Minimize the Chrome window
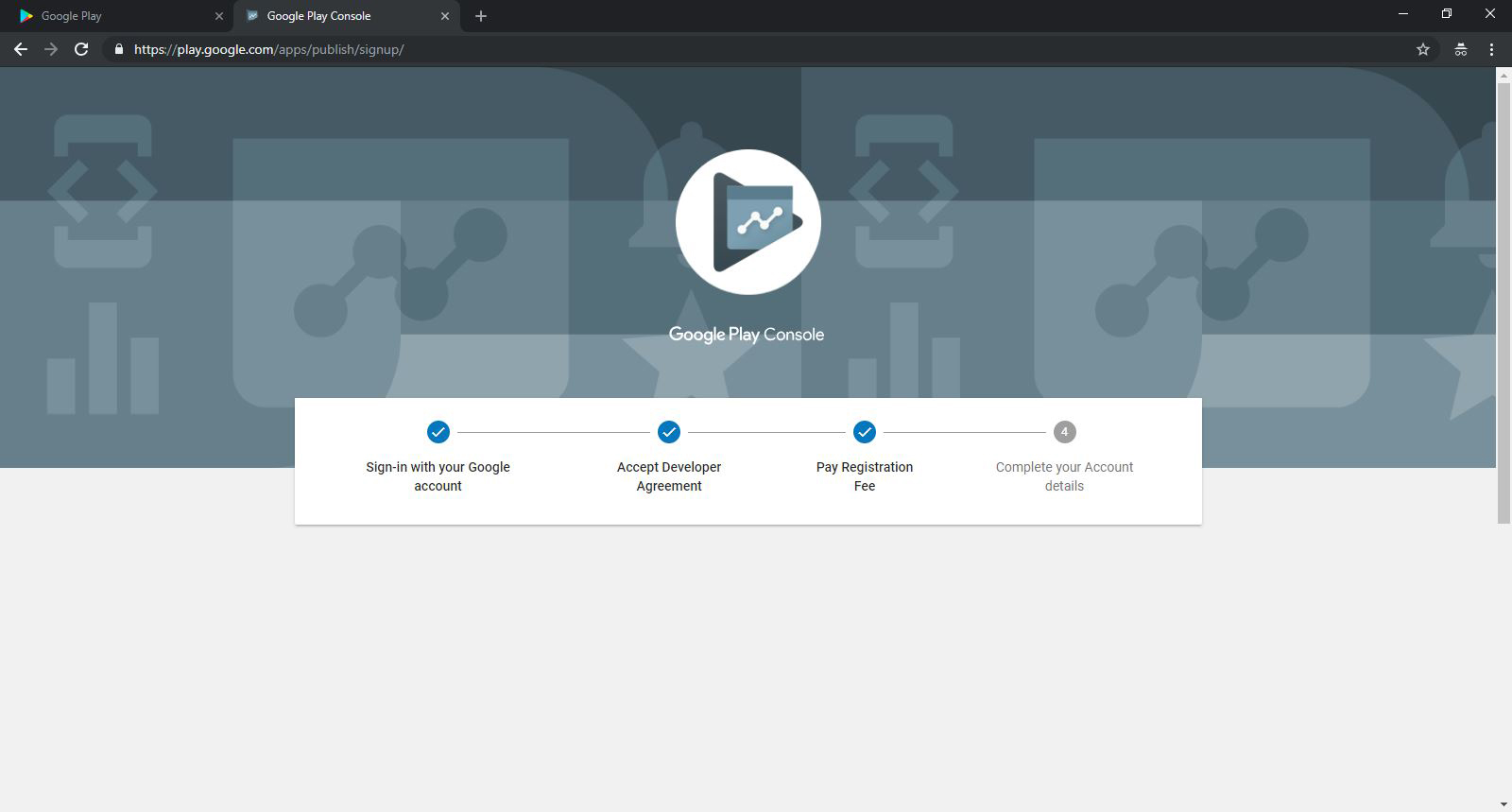Screen dimensions: 1512x812 click(x=1403, y=14)
